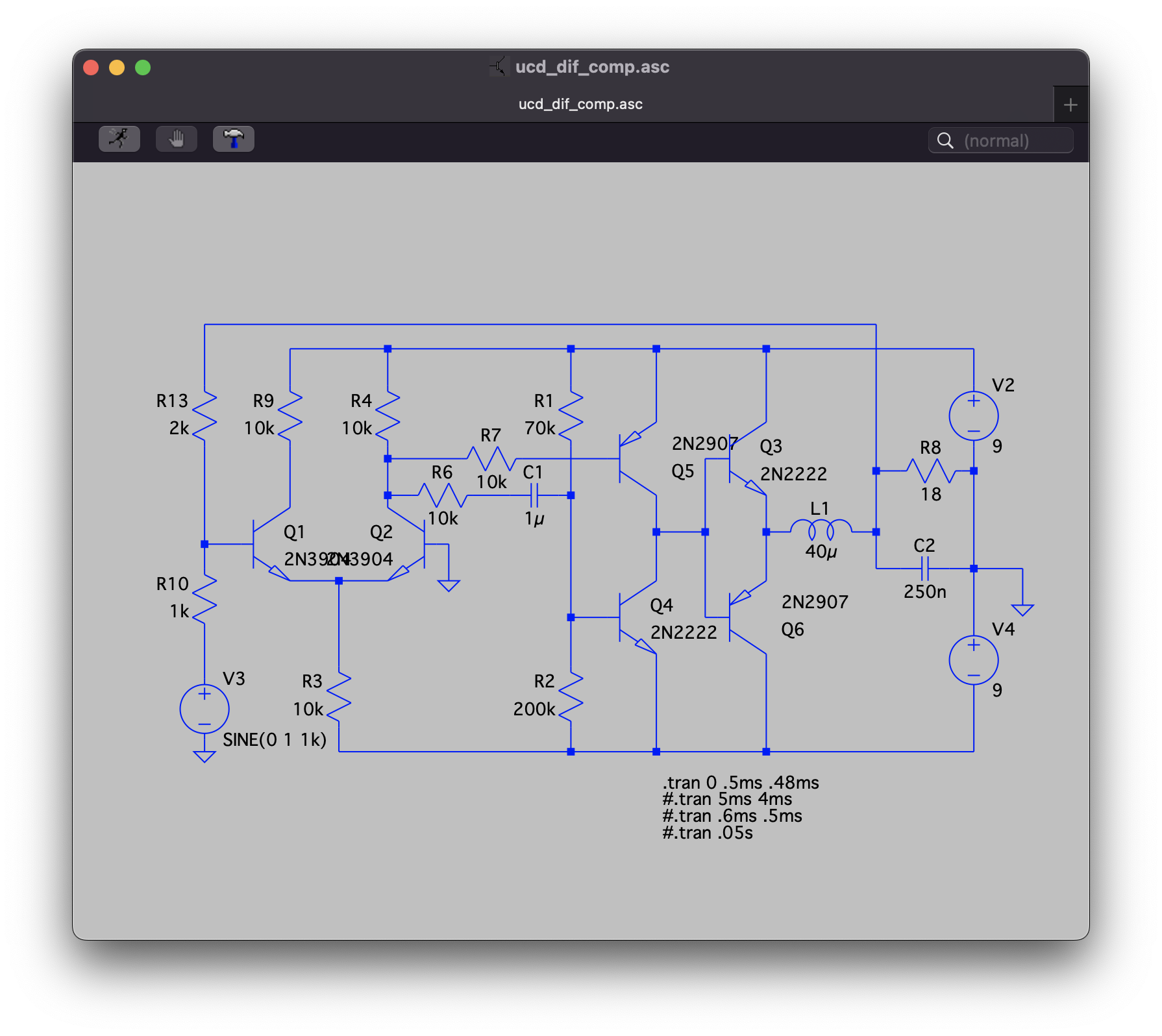
Task: Select transistor Q1 symbol
Action: pyautogui.click(x=271, y=544)
